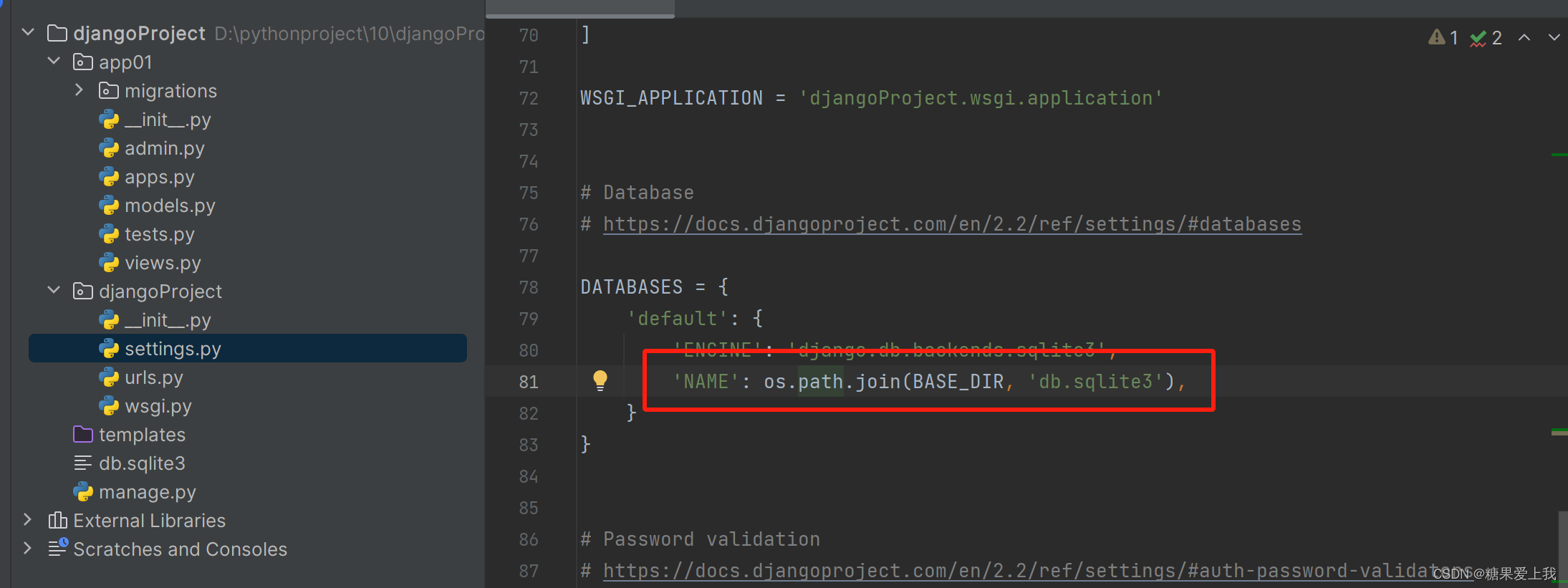The image size is (1568, 588).
Task: Click 'djangoProject.wsgi.application' string
Action: pyautogui.click(x=981, y=98)
